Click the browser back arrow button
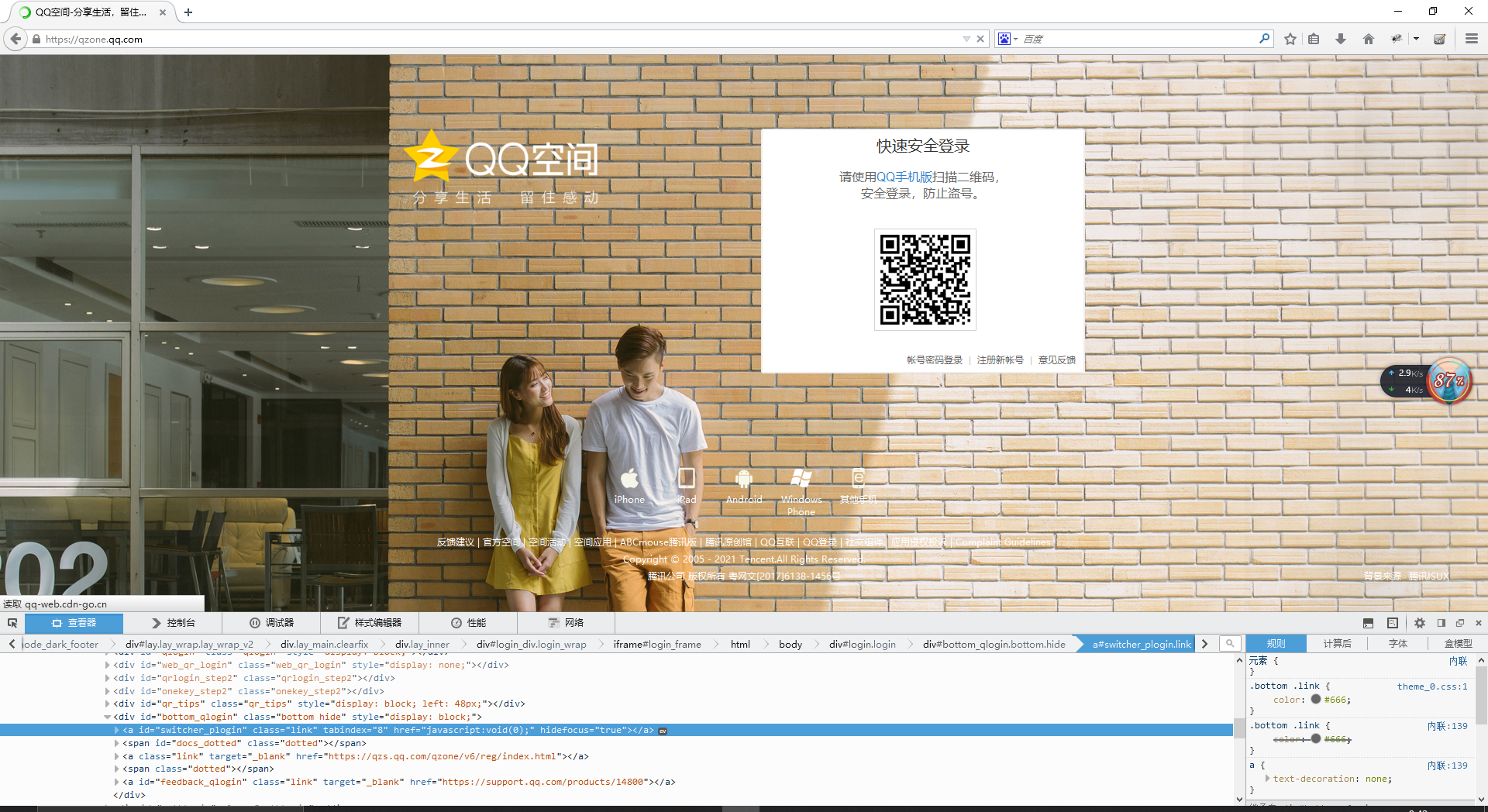 click(x=15, y=39)
